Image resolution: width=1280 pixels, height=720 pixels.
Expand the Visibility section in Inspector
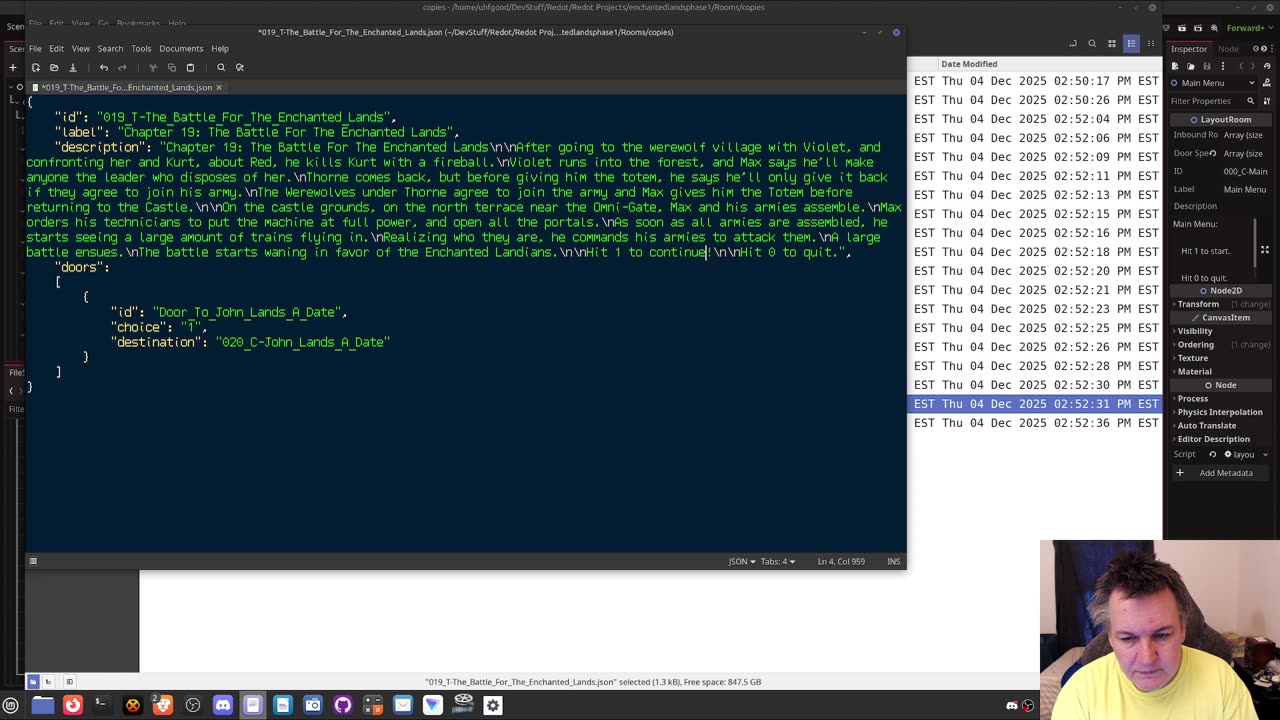coord(1194,331)
